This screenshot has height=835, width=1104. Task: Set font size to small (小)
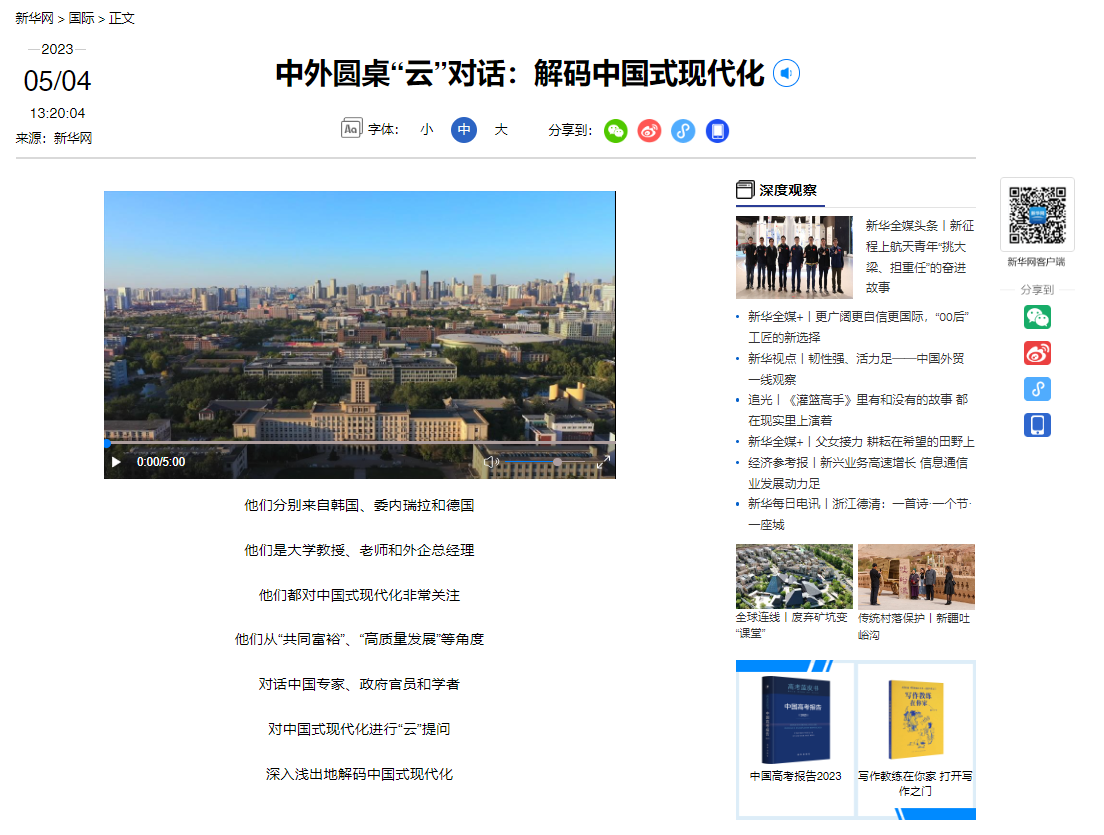427,130
